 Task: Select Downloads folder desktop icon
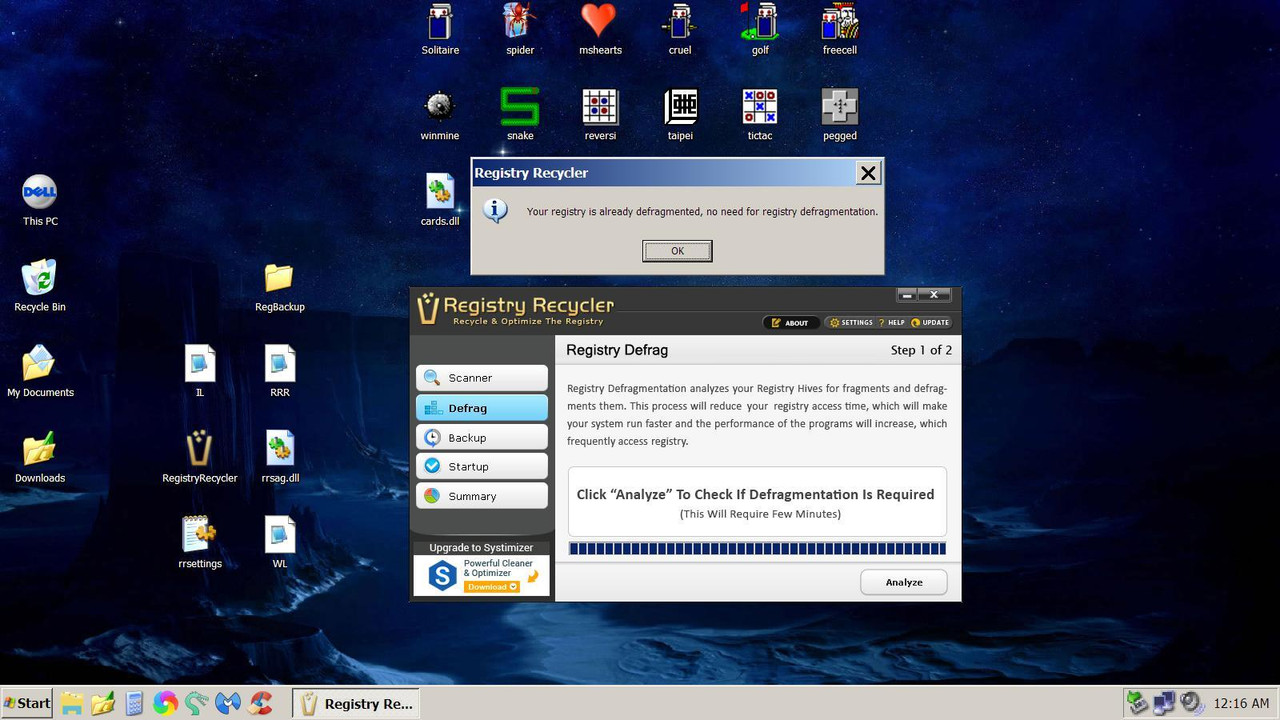coord(40,457)
